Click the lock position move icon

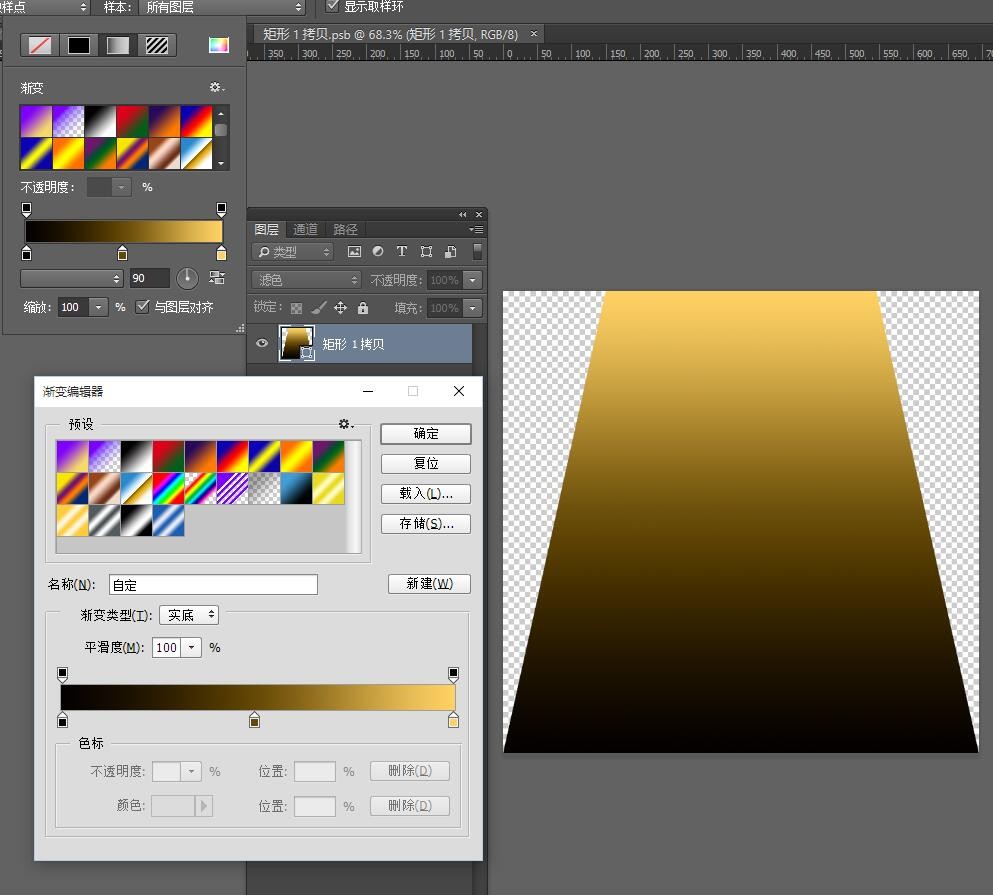tap(340, 308)
